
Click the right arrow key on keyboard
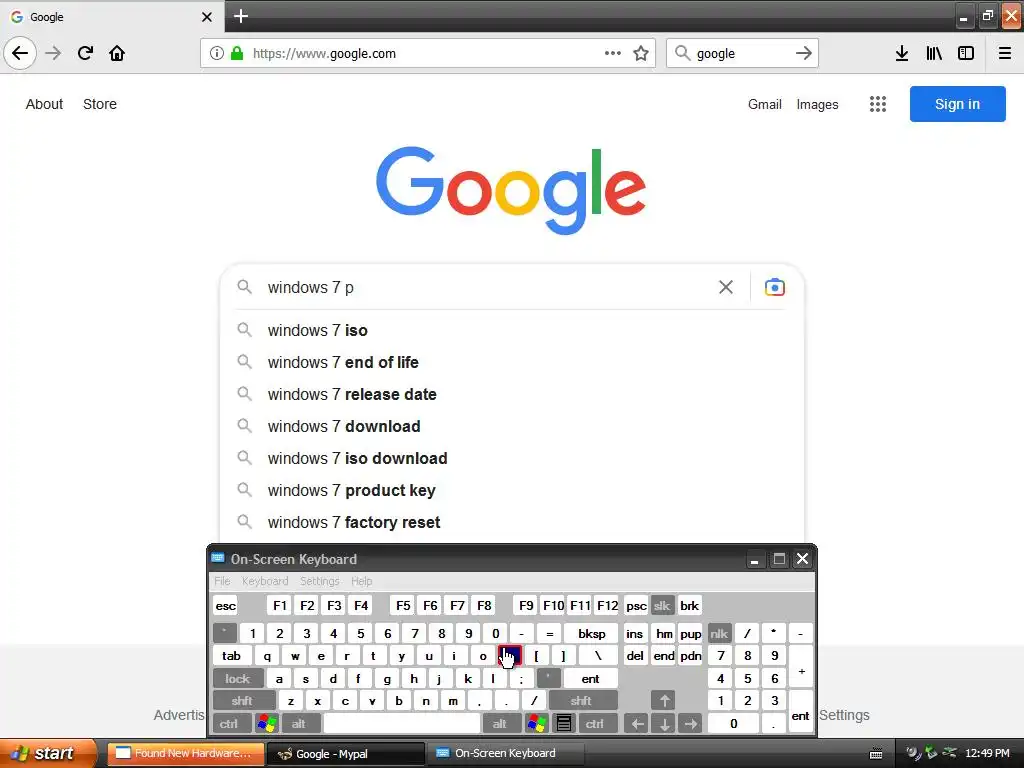pyautogui.click(x=690, y=724)
